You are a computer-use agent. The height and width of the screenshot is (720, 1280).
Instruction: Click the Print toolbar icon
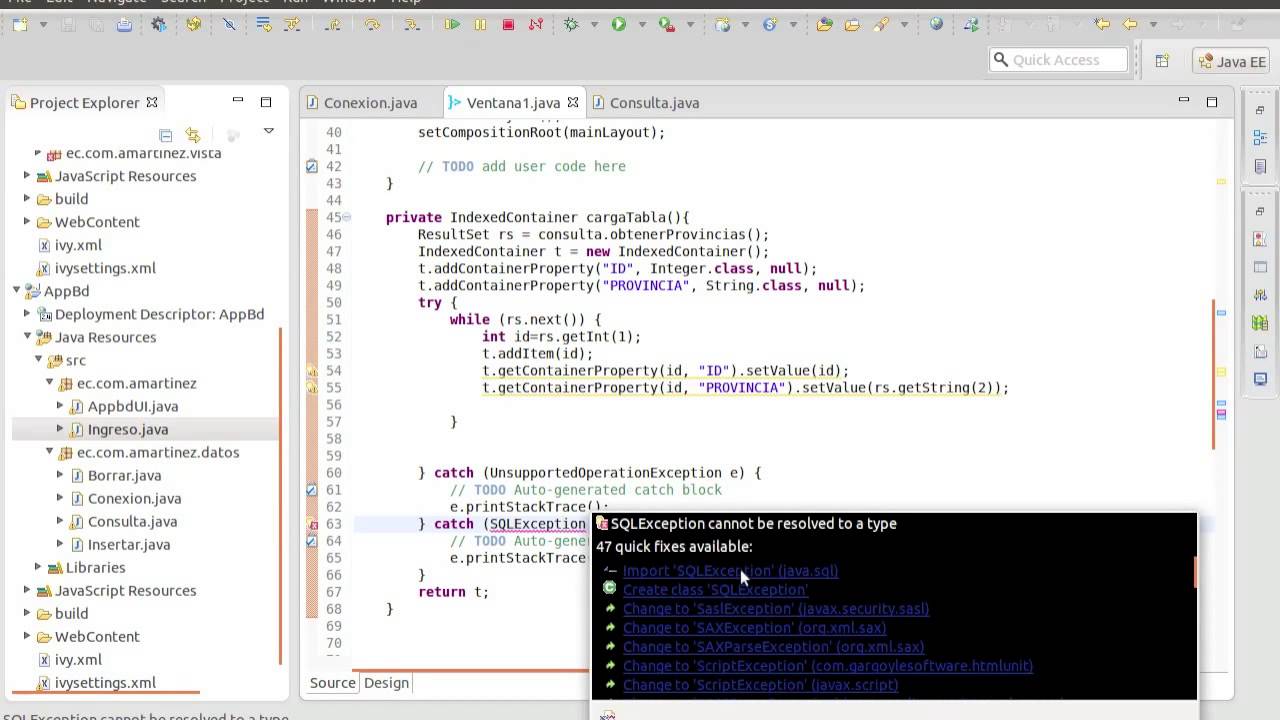tap(124, 25)
